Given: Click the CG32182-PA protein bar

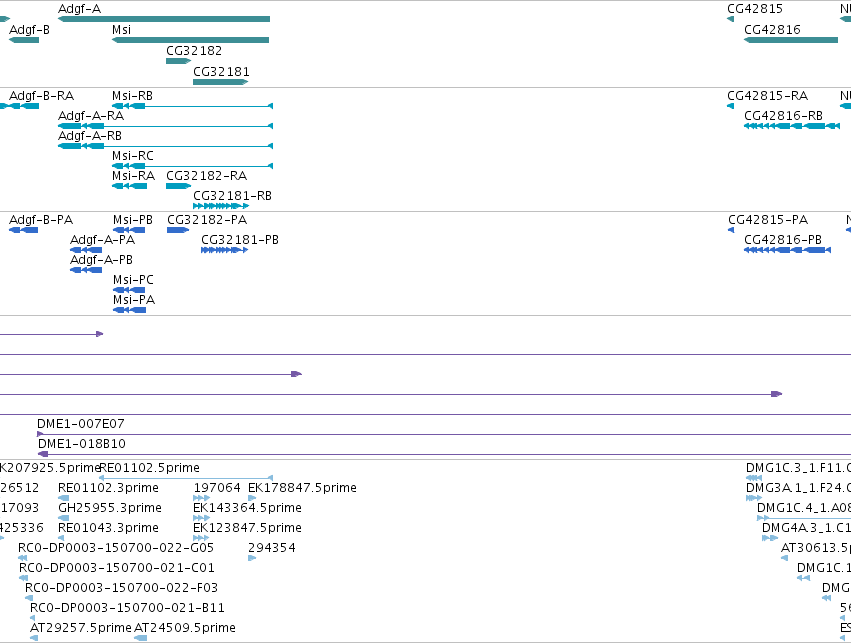Looking at the screenshot, I should point(178,230).
